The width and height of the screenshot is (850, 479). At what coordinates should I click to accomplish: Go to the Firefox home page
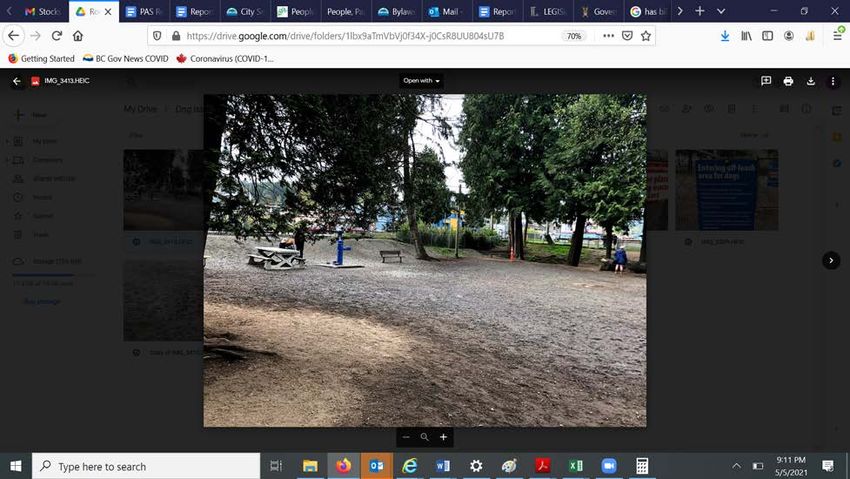click(x=78, y=36)
